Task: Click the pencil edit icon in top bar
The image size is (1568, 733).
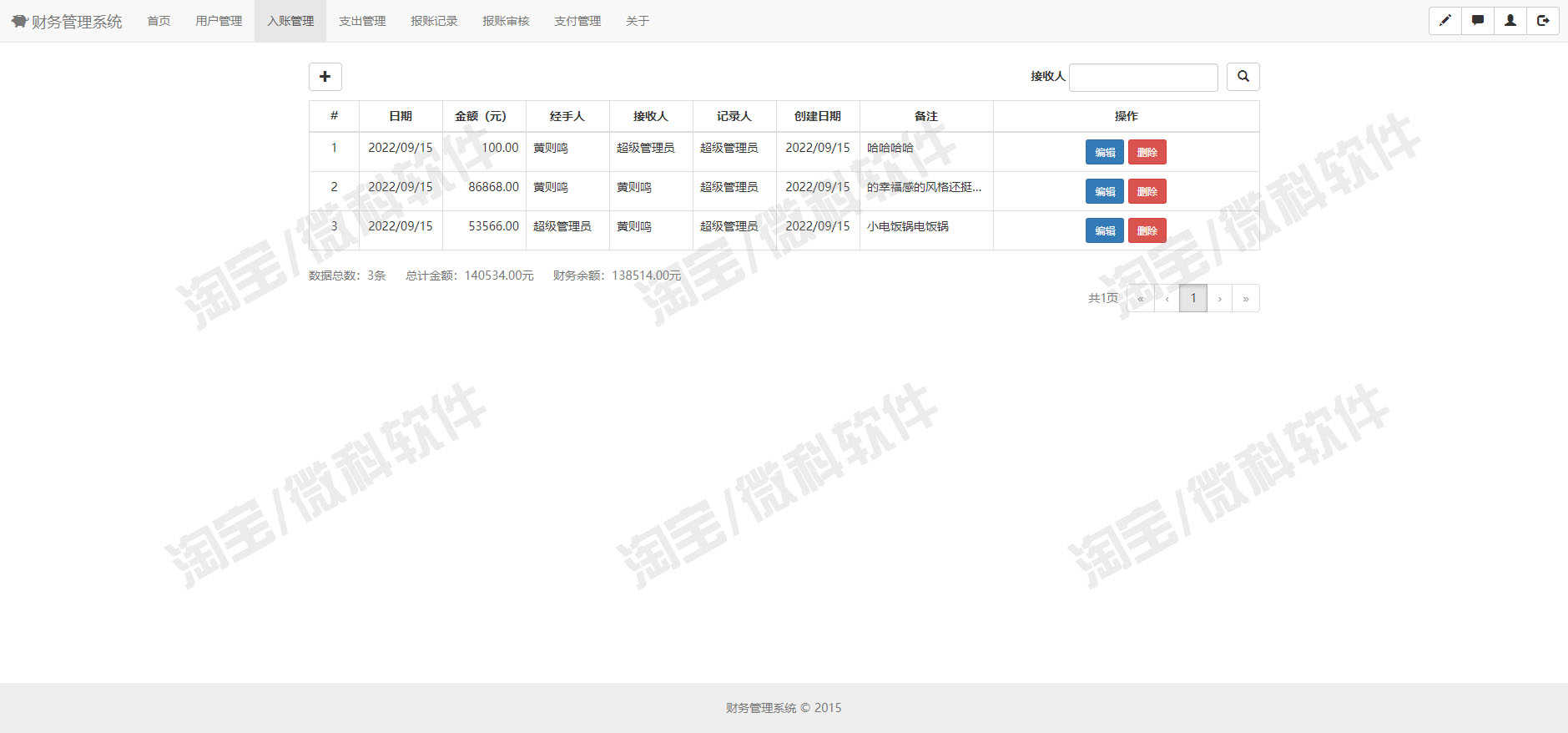Action: coord(1445,21)
